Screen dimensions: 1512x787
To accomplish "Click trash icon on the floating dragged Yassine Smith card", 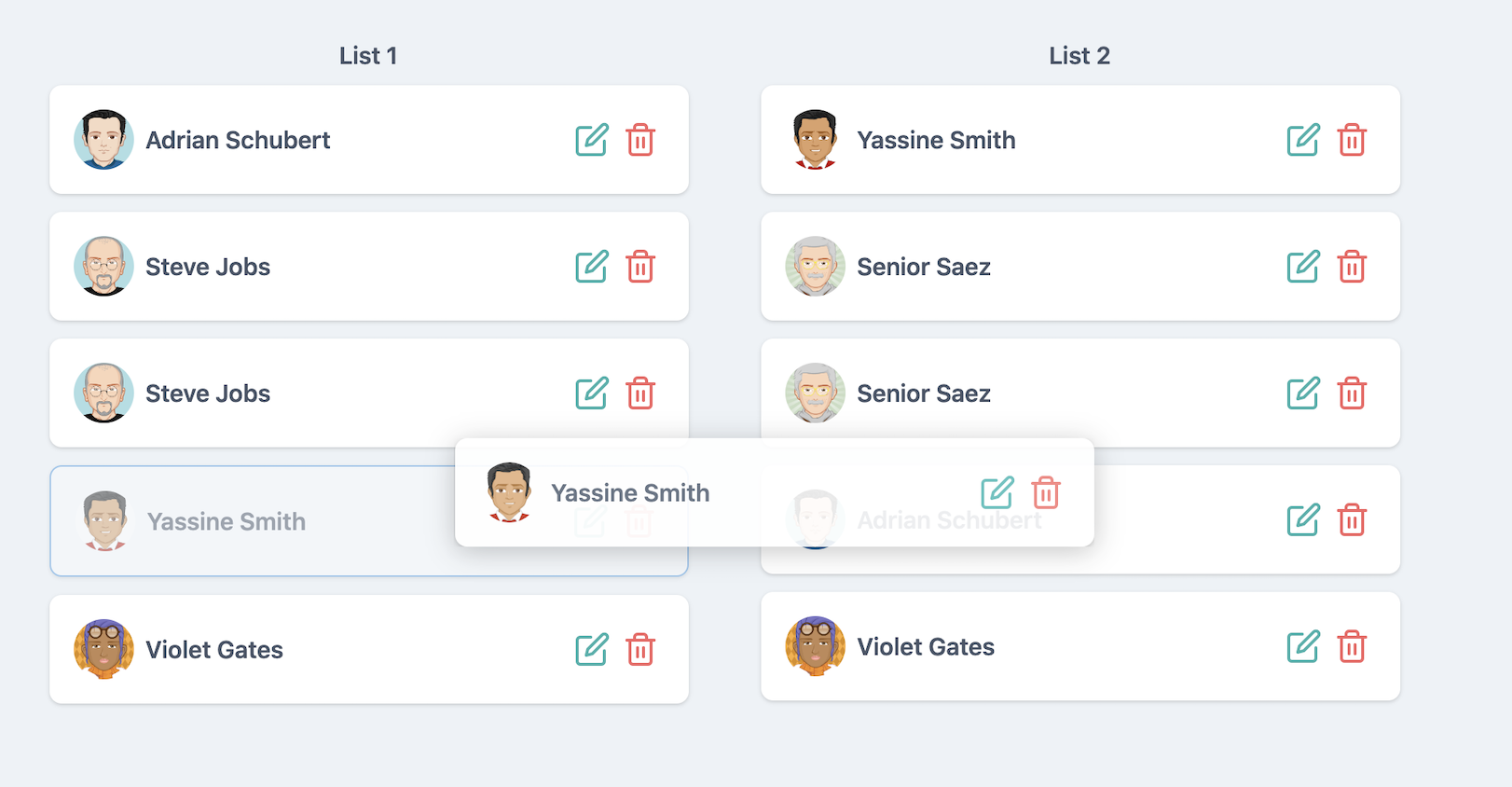I will click(1046, 492).
